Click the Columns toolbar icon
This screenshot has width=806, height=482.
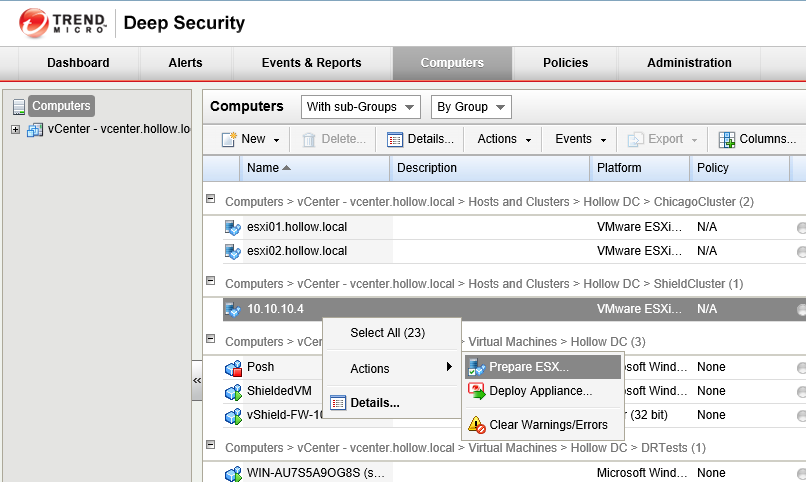pyautogui.click(x=727, y=139)
